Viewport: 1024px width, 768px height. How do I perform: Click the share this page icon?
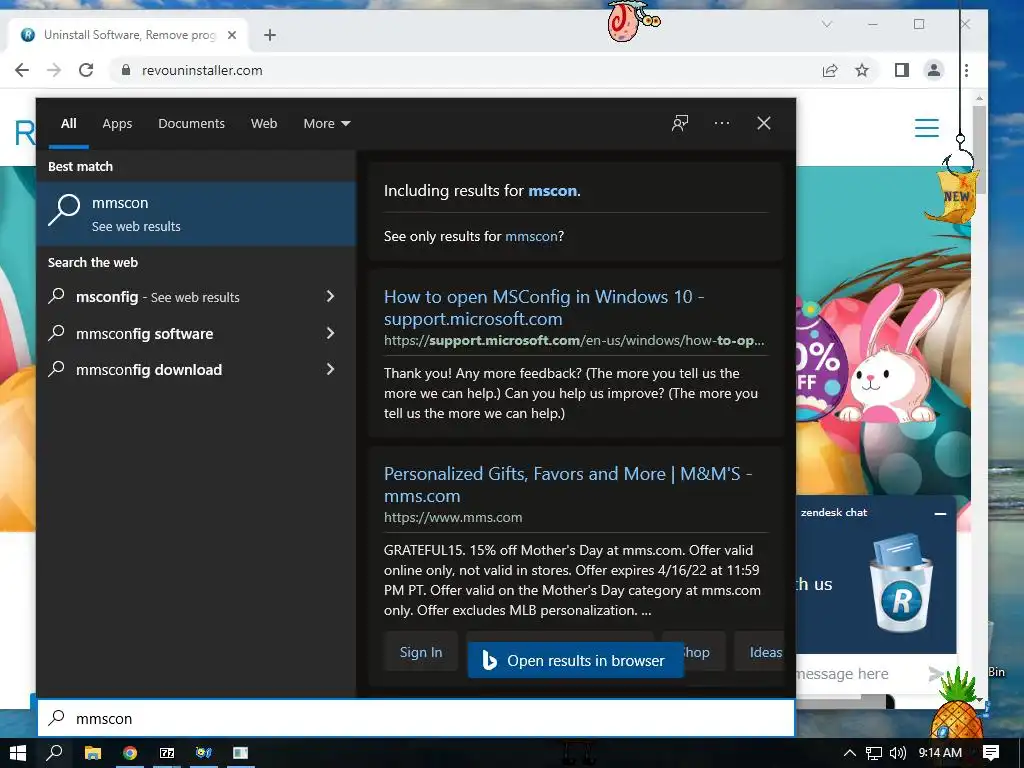[x=830, y=70]
